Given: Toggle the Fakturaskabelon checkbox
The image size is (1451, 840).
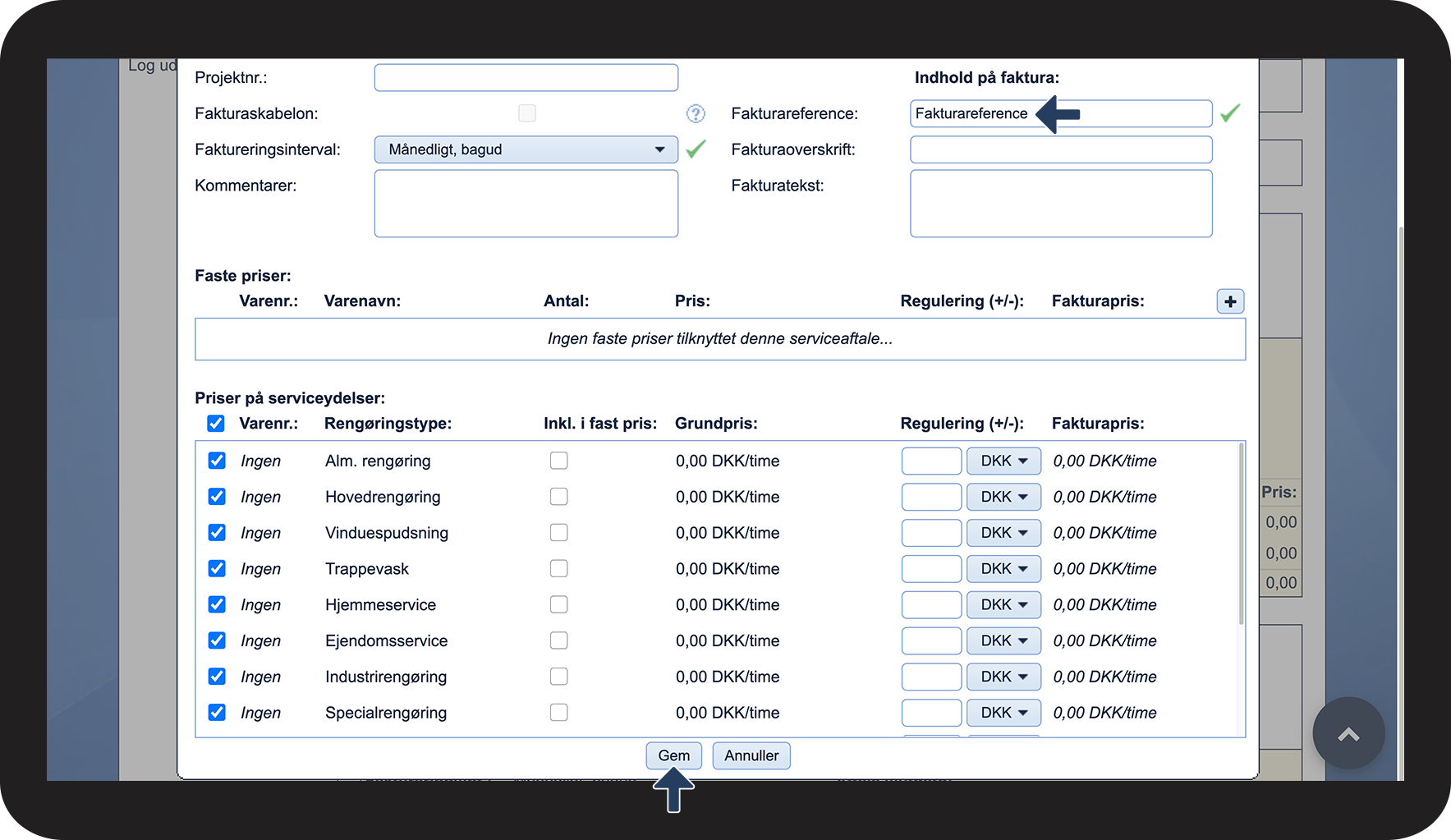Looking at the screenshot, I should 526,113.
